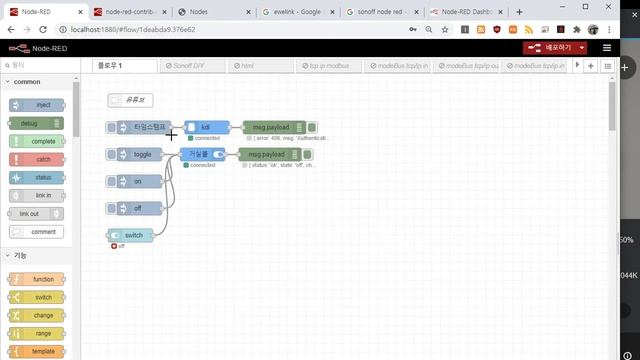
Task: Bookmark this page with star icon
Action: [x=445, y=29]
